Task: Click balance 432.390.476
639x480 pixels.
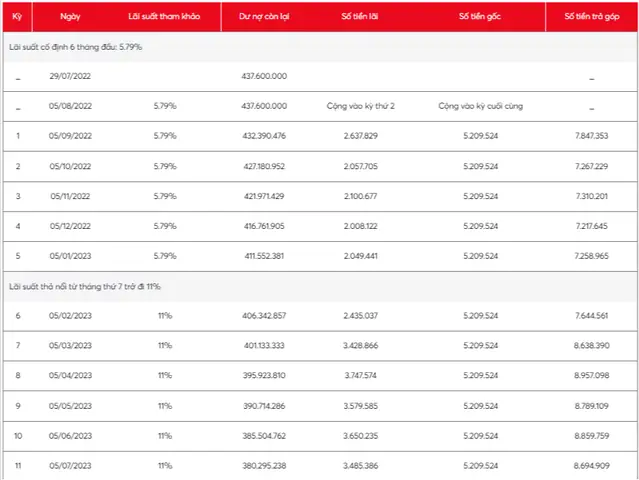Action: [264, 136]
